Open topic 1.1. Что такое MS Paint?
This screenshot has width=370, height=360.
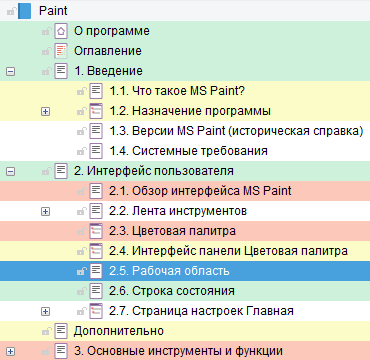[x=177, y=91]
